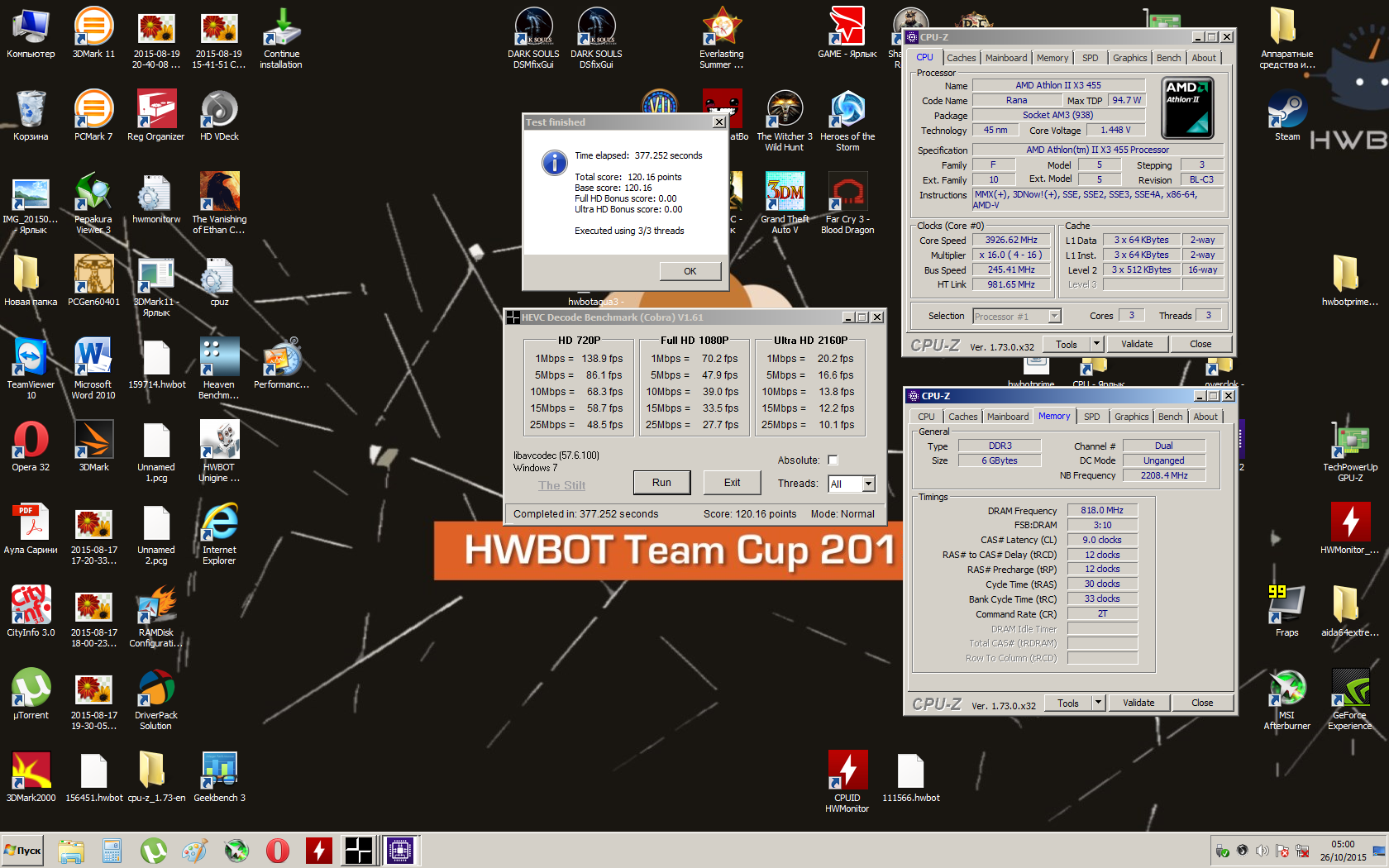
Task: Click the Пуск Start button
Action: 23,850
